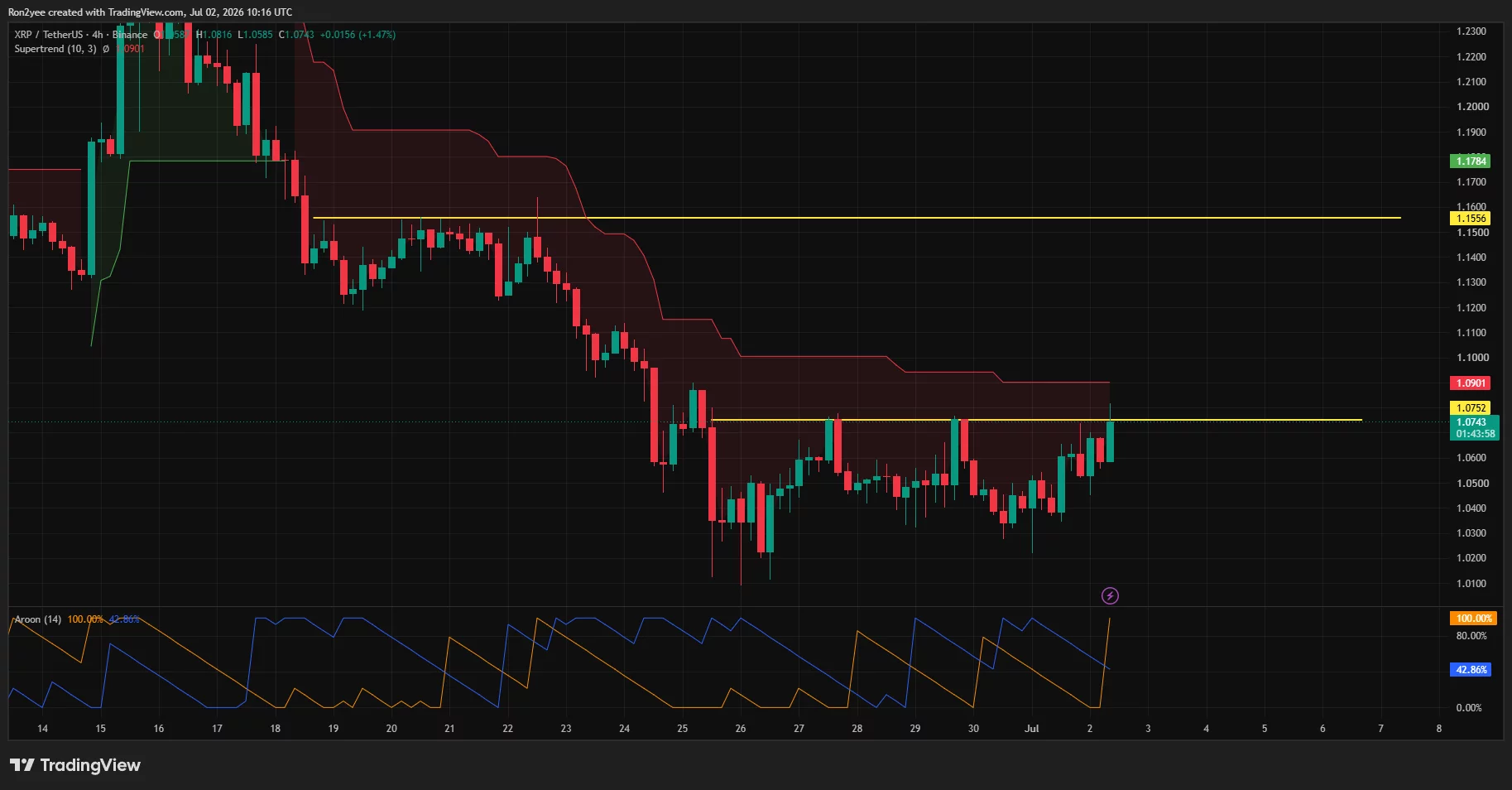1512x790 pixels.
Task: Click date 25 on the time axis
Action: point(682,729)
